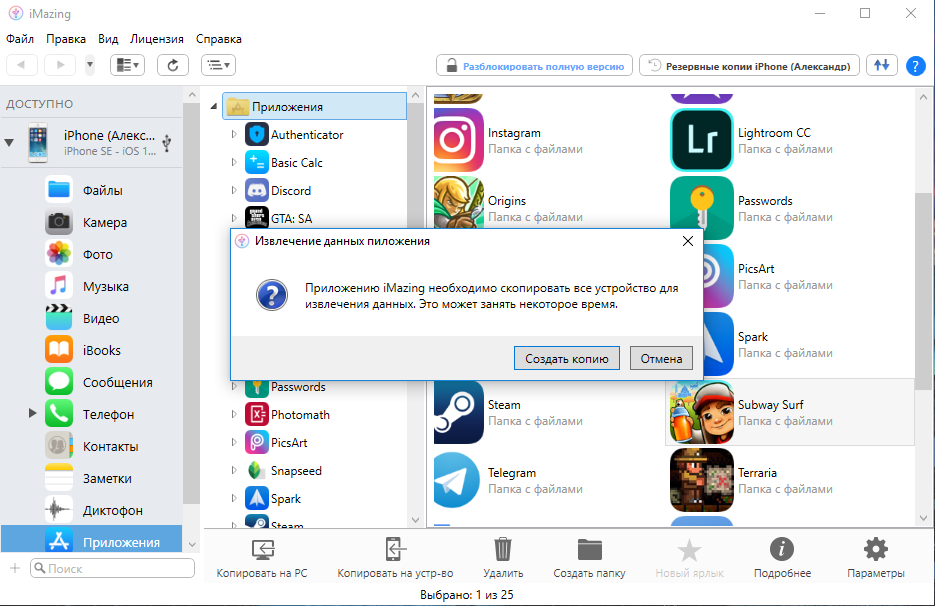
Task: Open transfers arrows icon in toolbar
Action: coord(882,65)
